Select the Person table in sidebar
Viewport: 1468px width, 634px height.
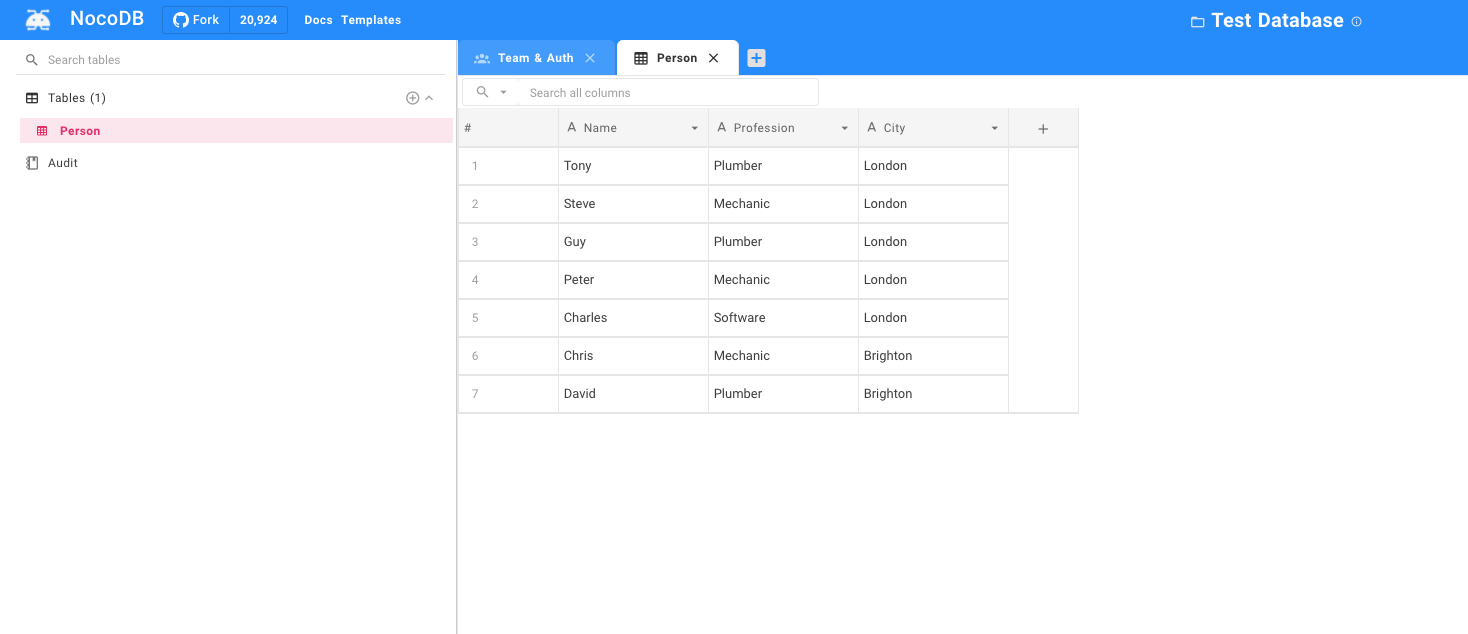(236, 131)
